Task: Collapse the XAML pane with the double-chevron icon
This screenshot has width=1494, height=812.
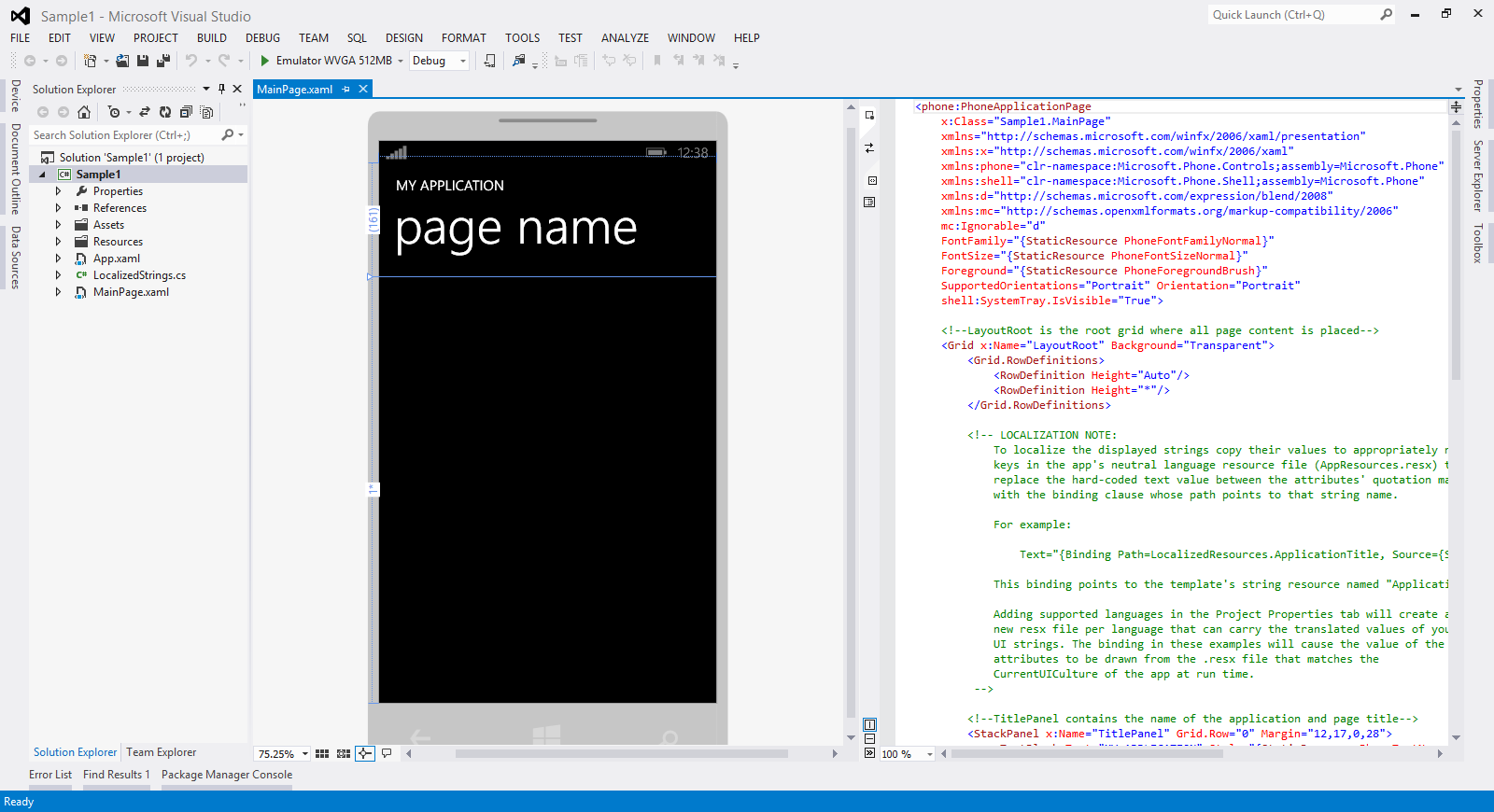Action: point(869,752)
